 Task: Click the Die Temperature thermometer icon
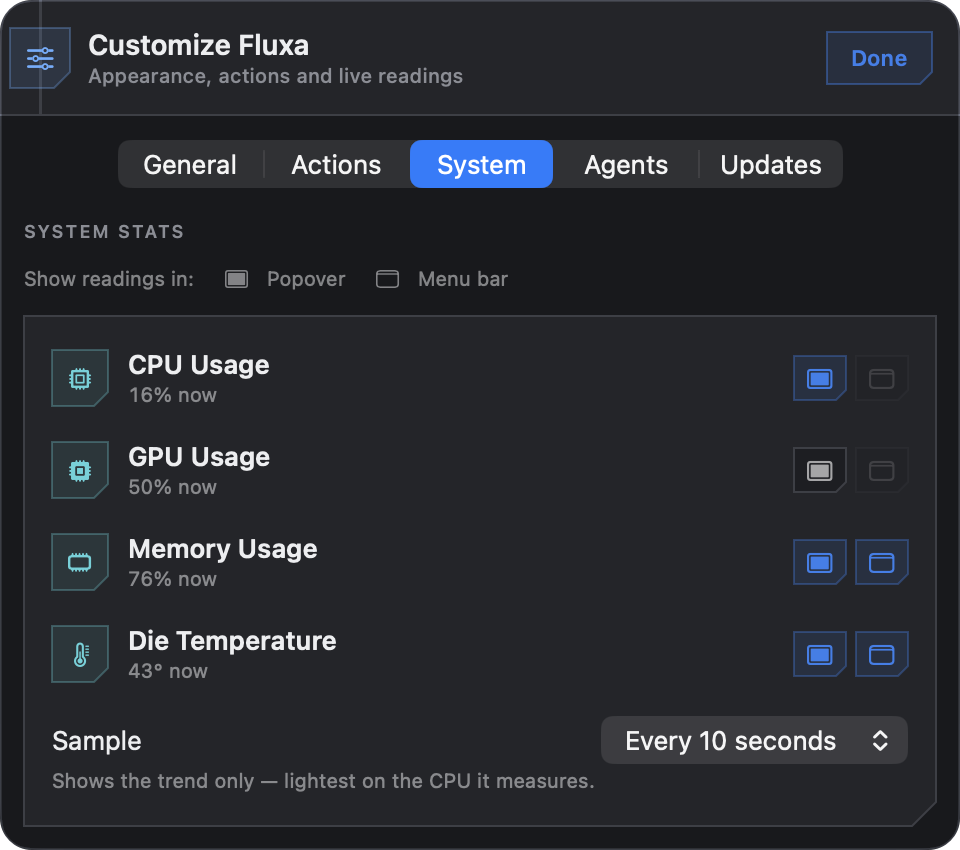coord(80,654)
